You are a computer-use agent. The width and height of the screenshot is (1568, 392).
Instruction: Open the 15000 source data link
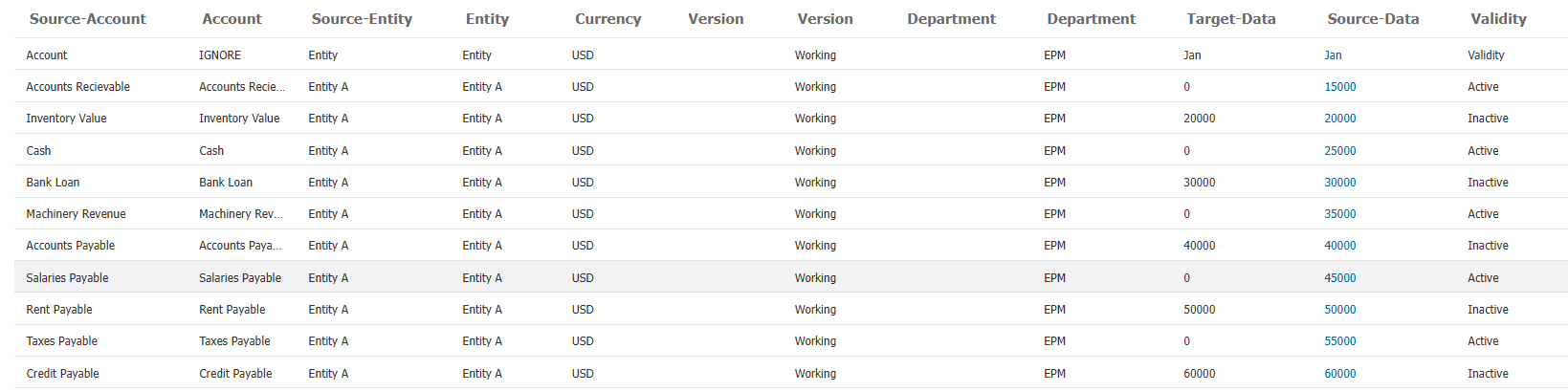tap(1339, 87)
